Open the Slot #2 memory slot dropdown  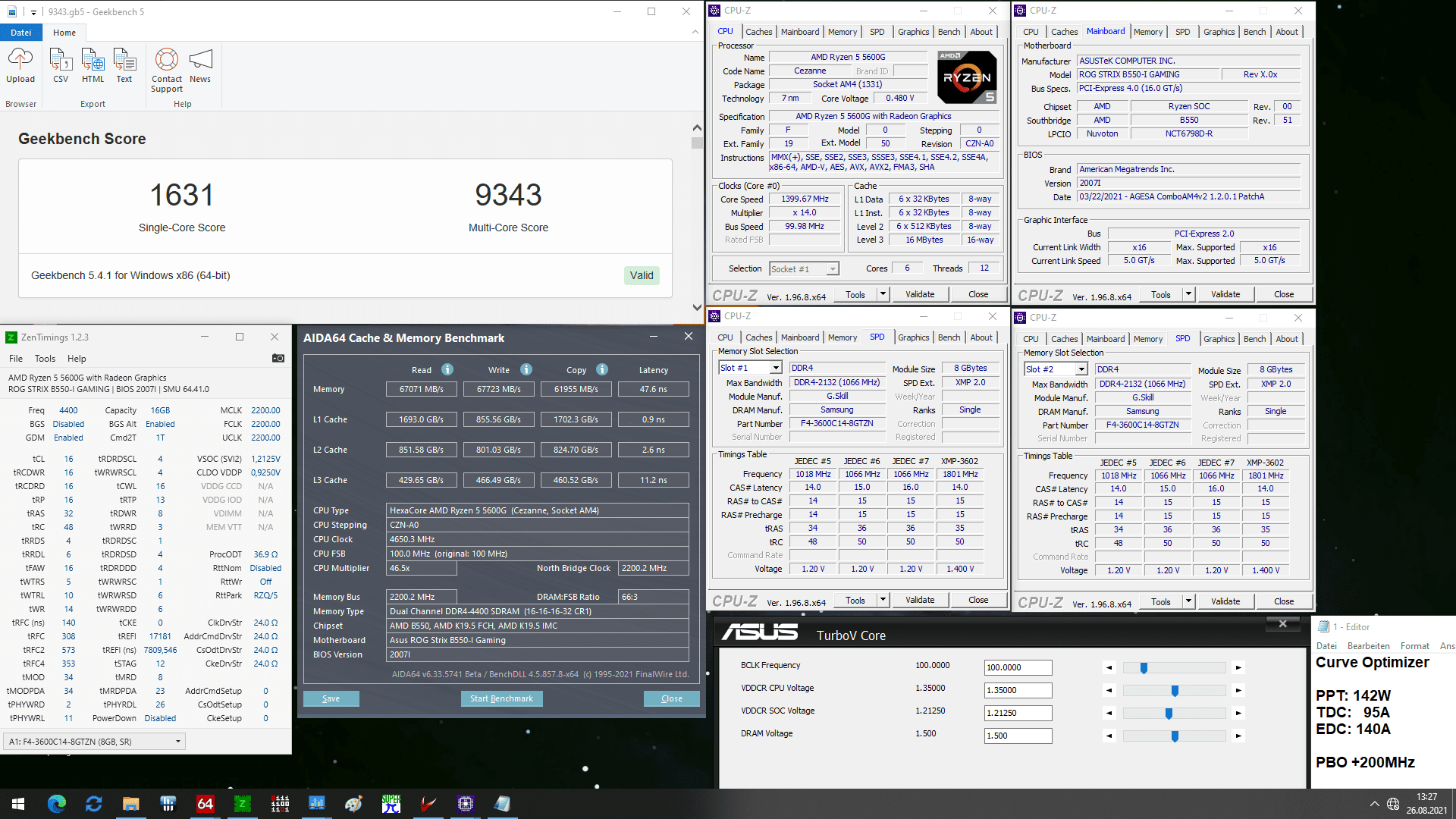pos(1081,369)
